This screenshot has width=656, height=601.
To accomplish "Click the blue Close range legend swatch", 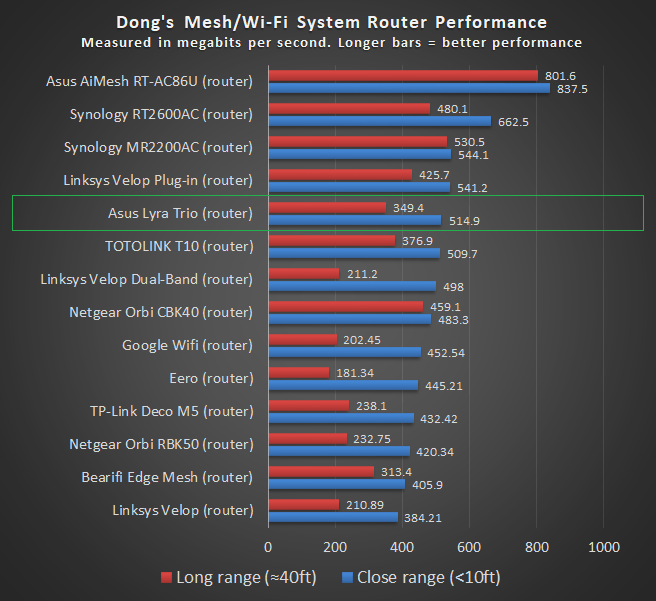I will pyautogui.click(x=348, y=578).
